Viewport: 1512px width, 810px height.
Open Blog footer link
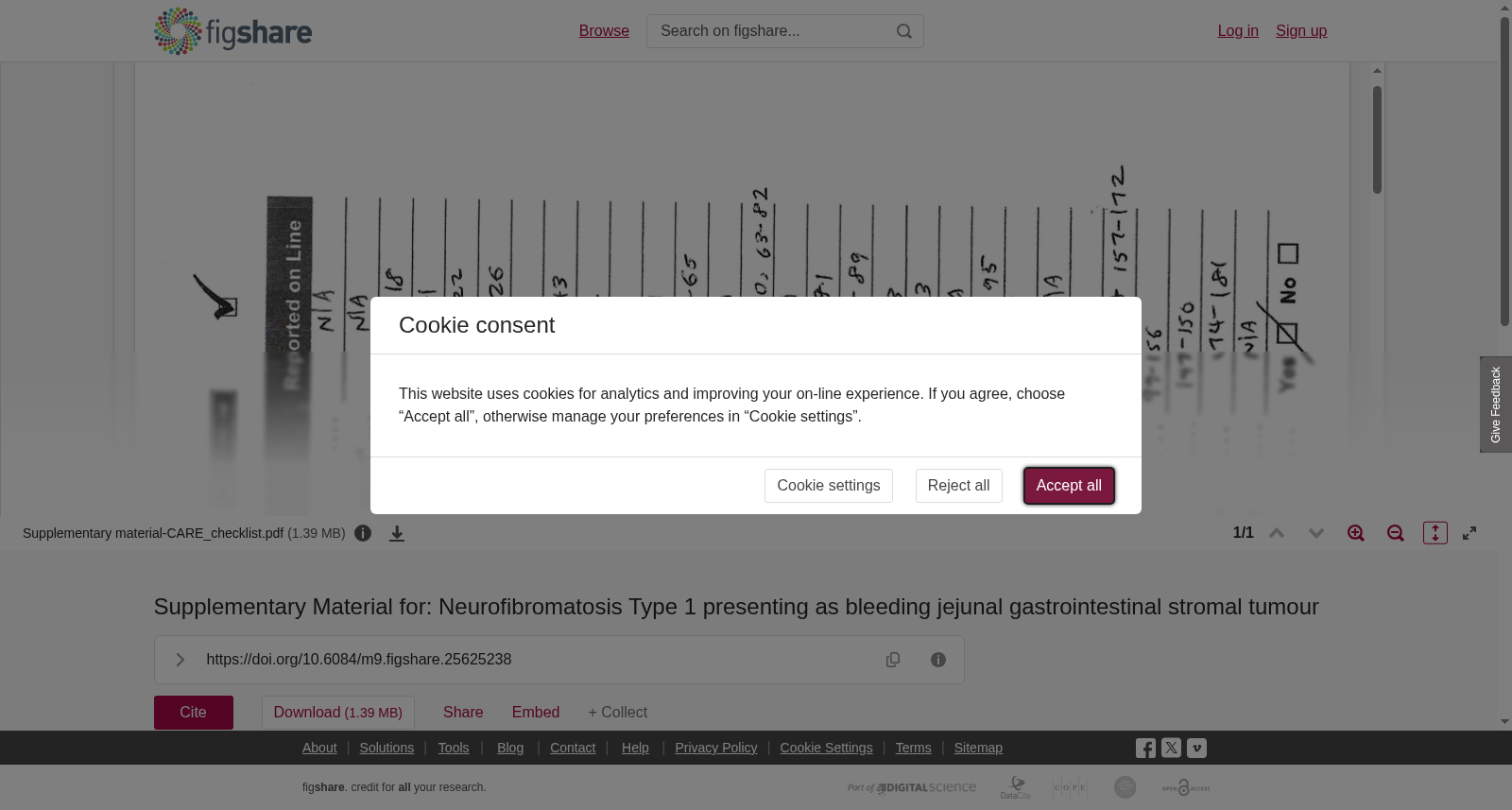(x=510, y=748)
